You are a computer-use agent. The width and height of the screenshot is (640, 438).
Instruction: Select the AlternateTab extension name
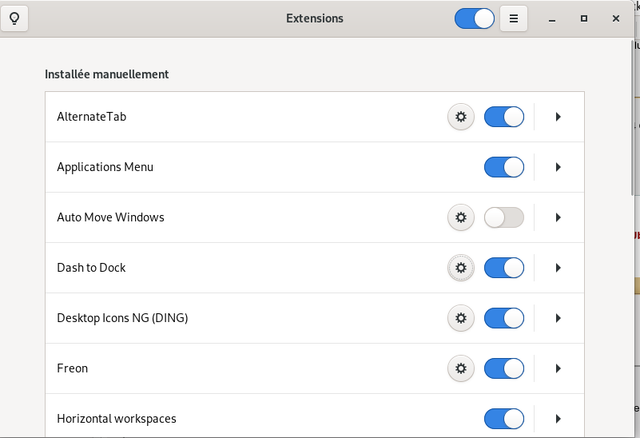91,117
